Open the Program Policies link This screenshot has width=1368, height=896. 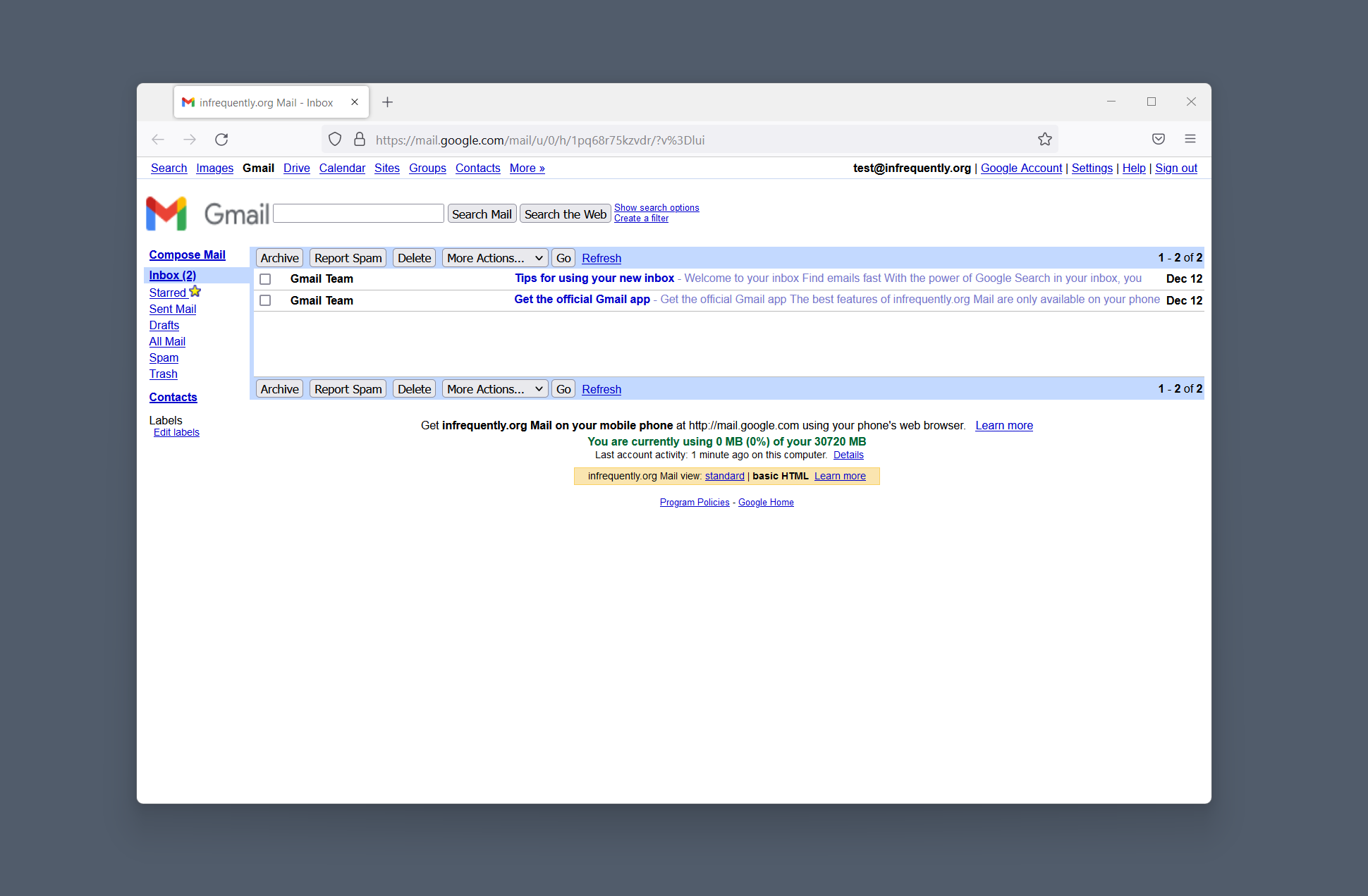point(695,502)
